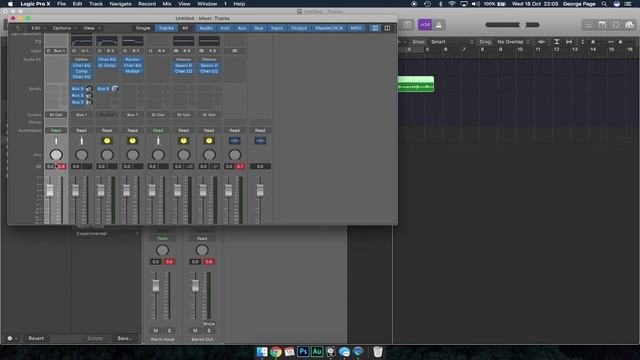Open Adobe Audition in the Dock
The width and height of the screenshot is (640, 360).
pos(317,351)
